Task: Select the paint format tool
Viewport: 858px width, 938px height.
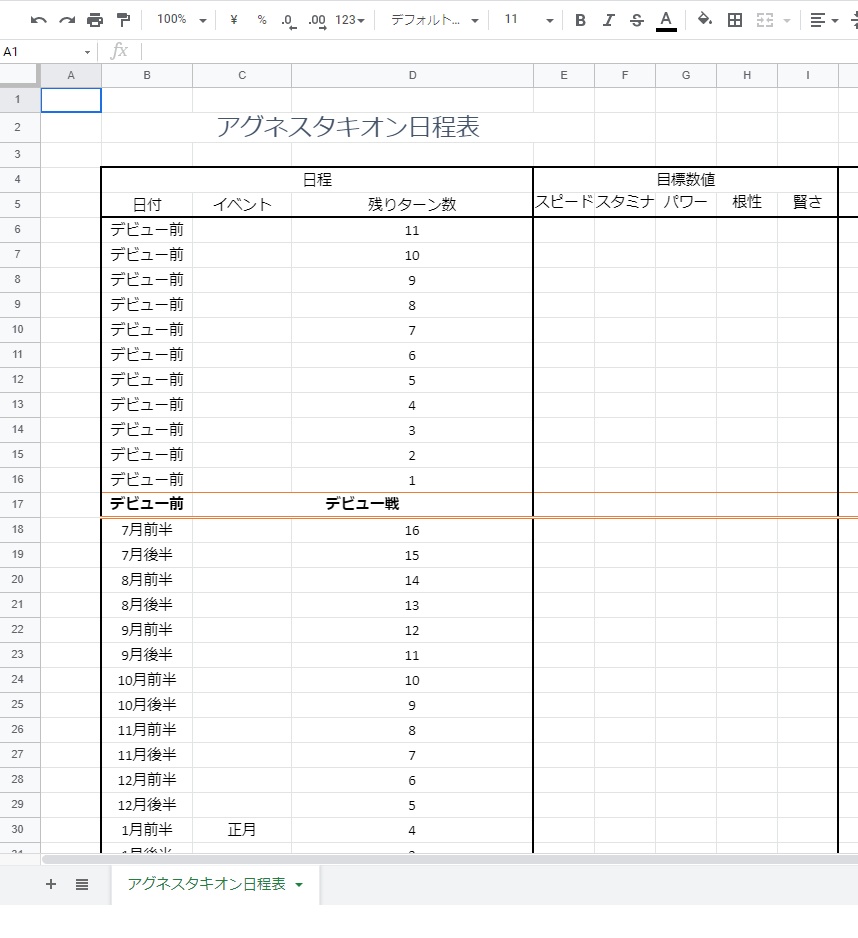Action: 124,18
